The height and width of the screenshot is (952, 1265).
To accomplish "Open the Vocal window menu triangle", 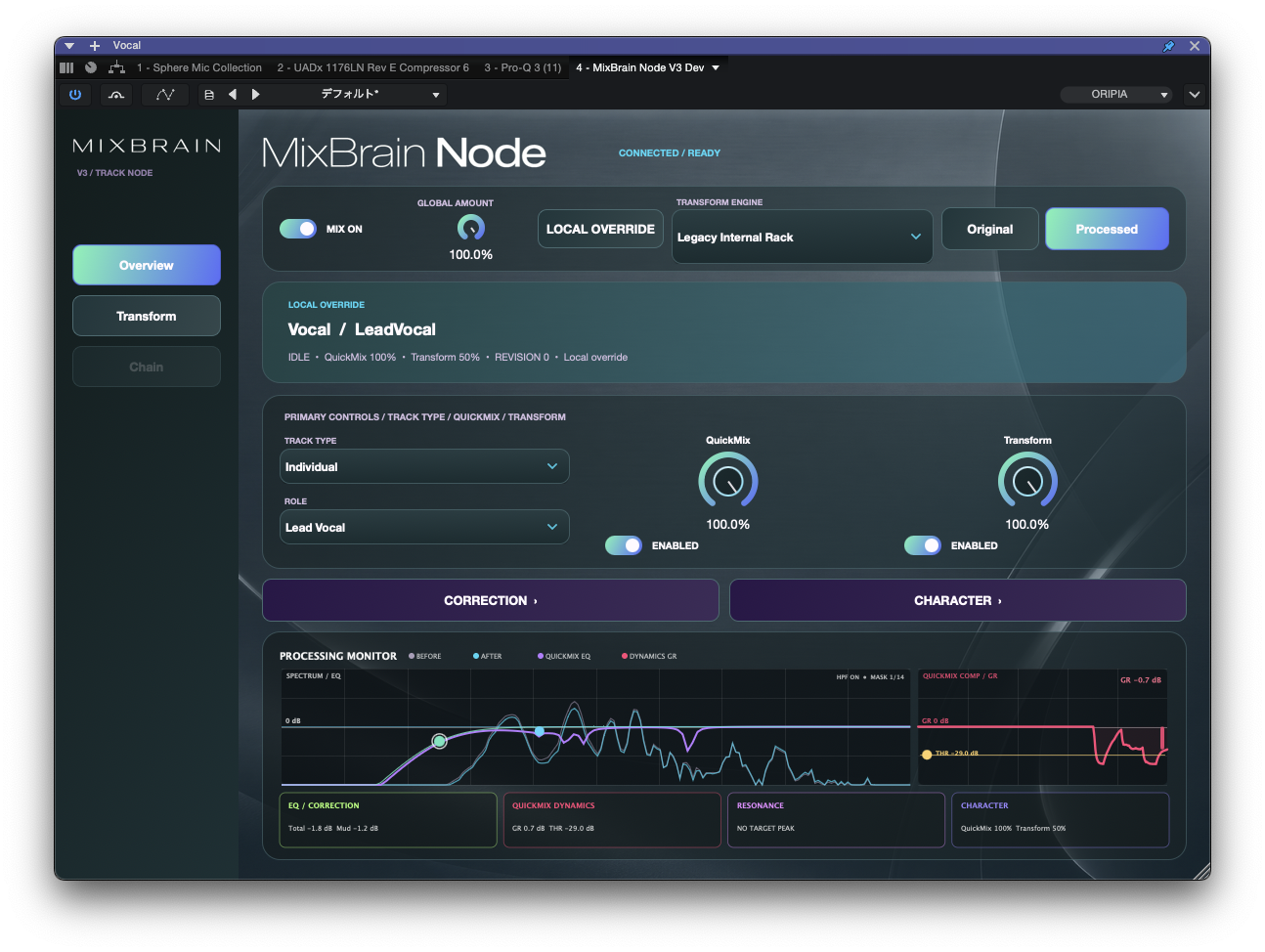I will tap(69, 46).
